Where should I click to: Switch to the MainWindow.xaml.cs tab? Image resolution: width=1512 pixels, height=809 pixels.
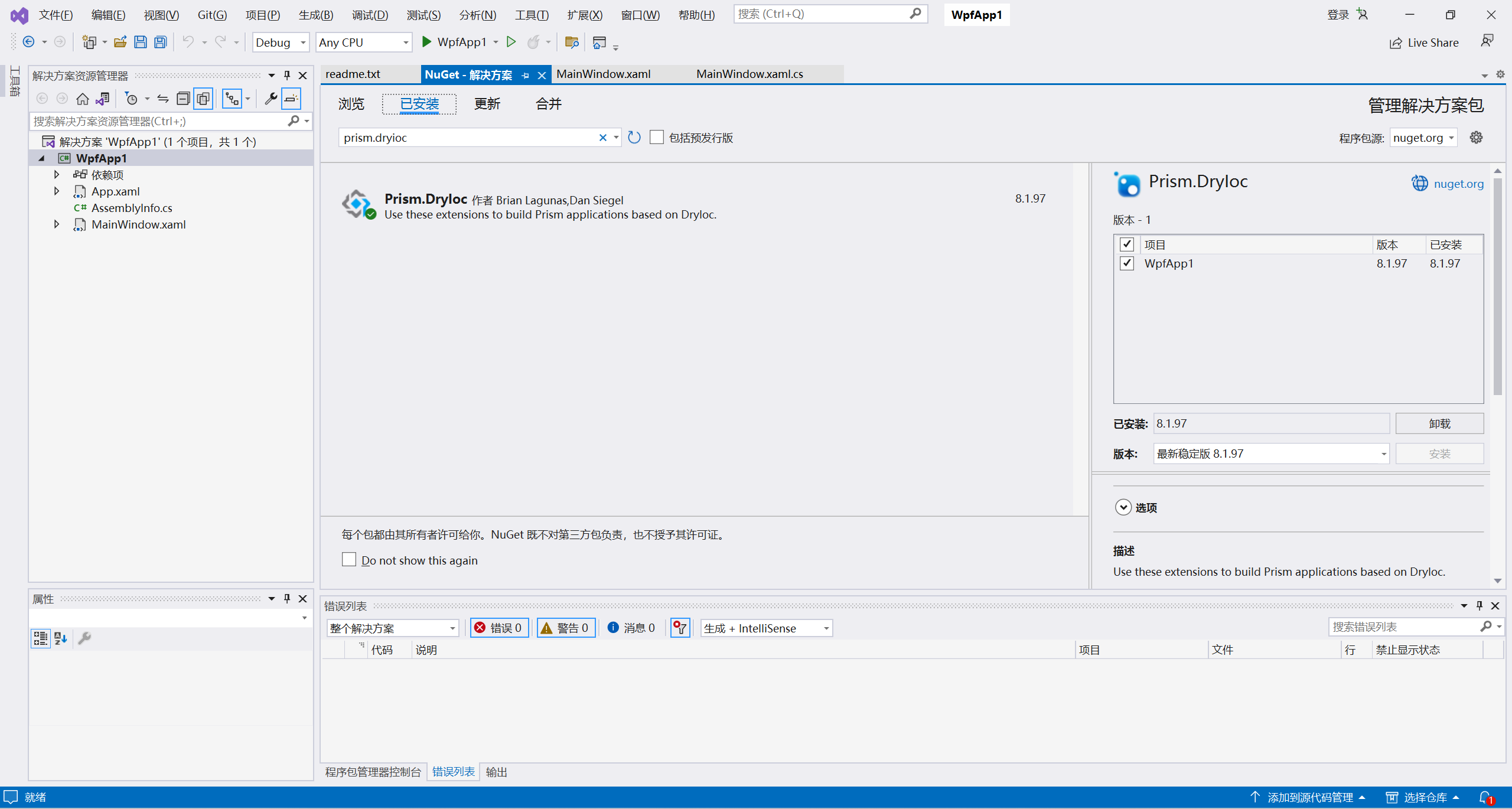point(748,74)
